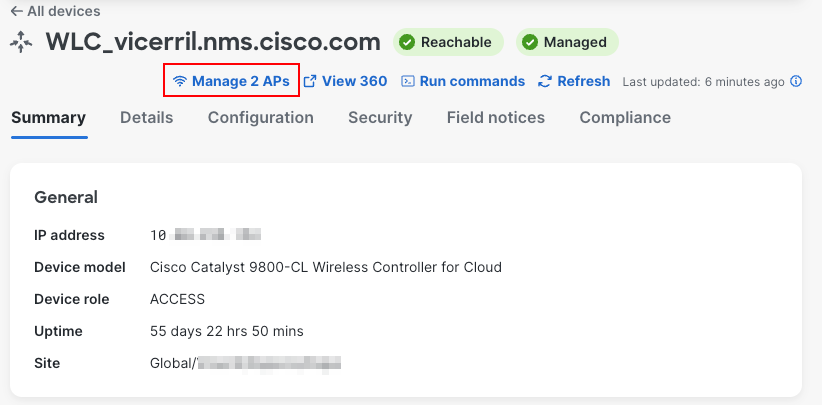Image resolution: width=822 pixels, height=405 pixels.
Task: Go back to All devices
Action: pyautogui.click(x=55, y=11)
